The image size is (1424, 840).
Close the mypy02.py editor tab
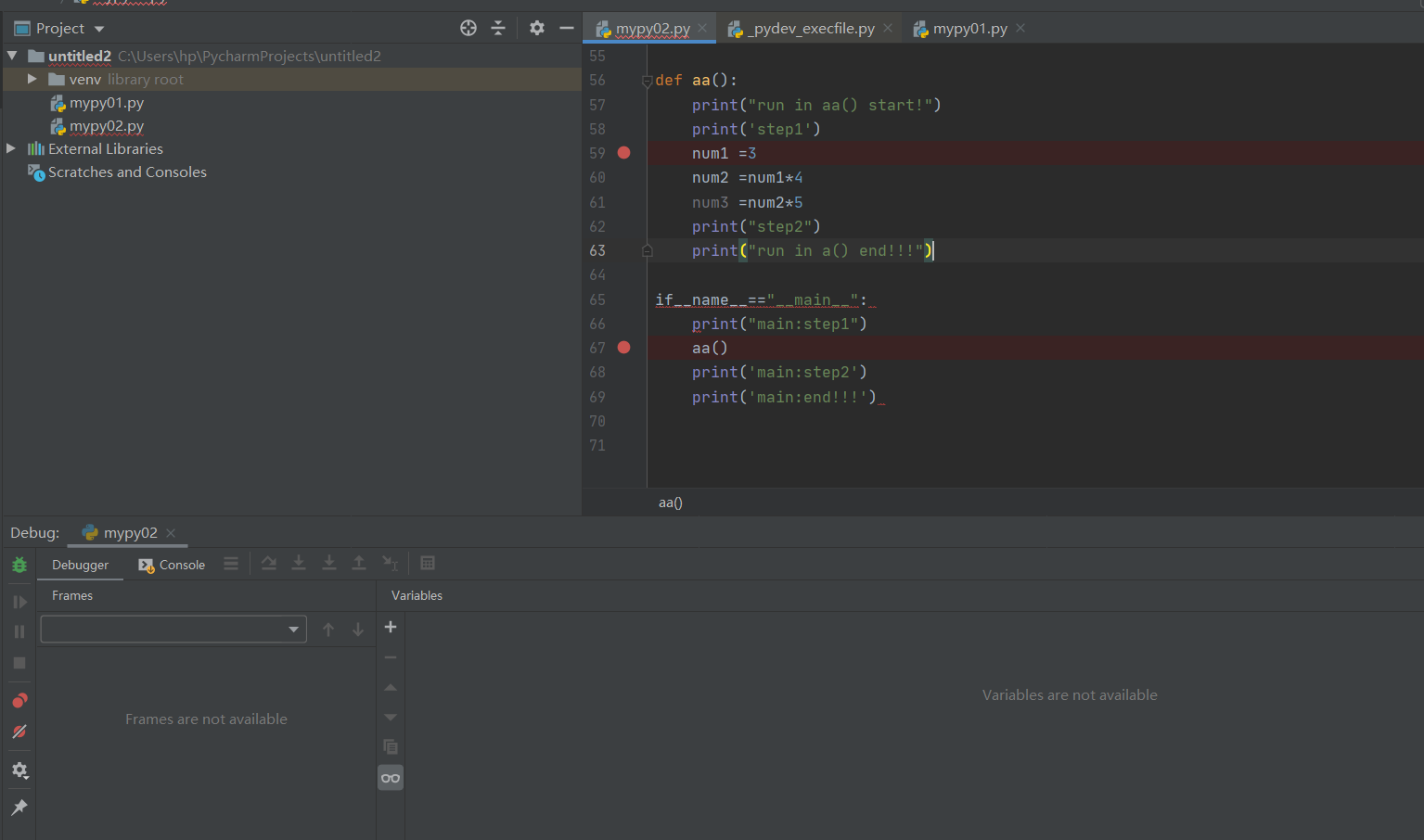coord(703,28)
